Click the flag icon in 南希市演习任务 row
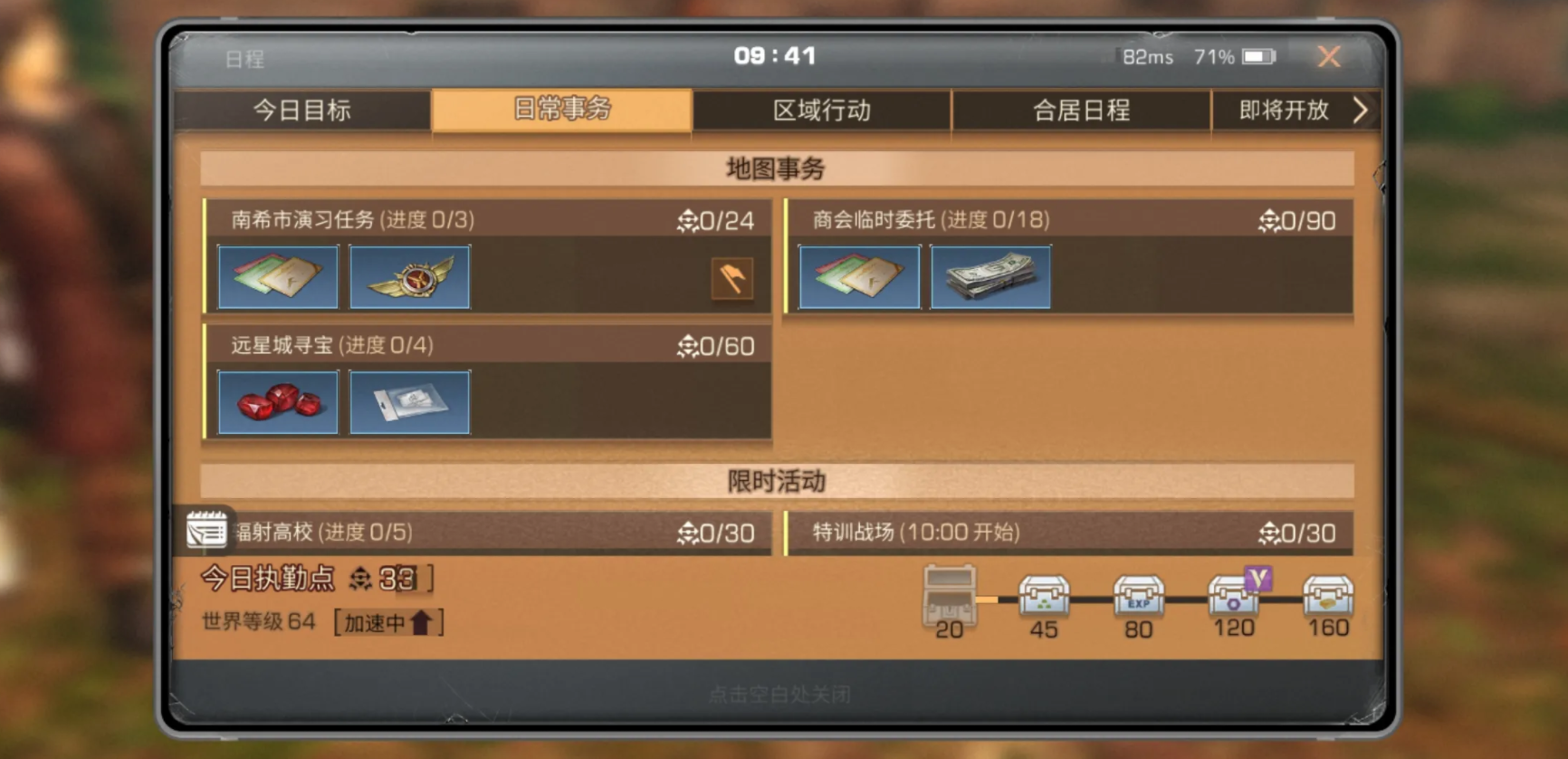The height and width of the screenshot is (759, 1568). tap(732, 278)
